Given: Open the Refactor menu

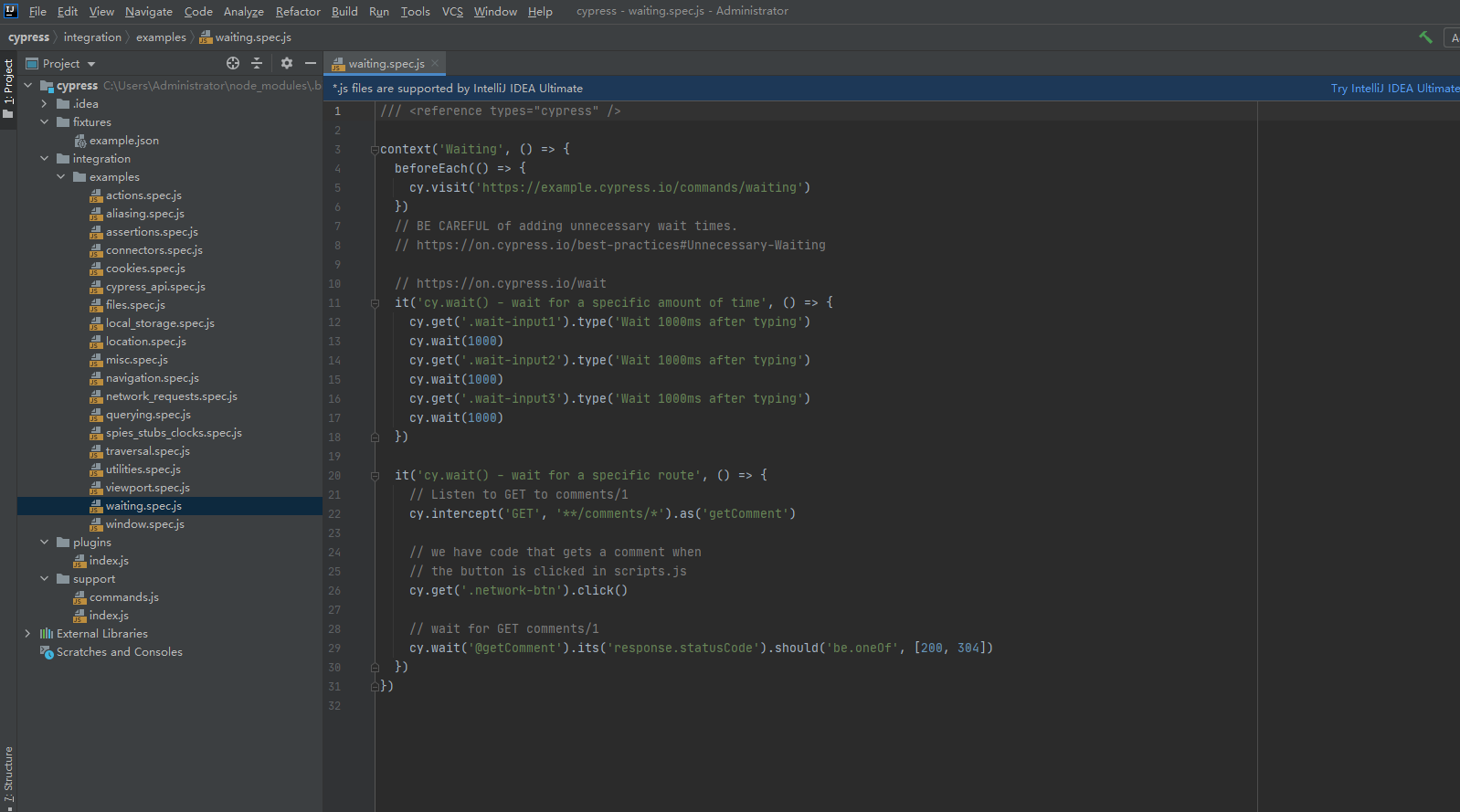Looking at the screenshot, I should (x=298, y=12).
